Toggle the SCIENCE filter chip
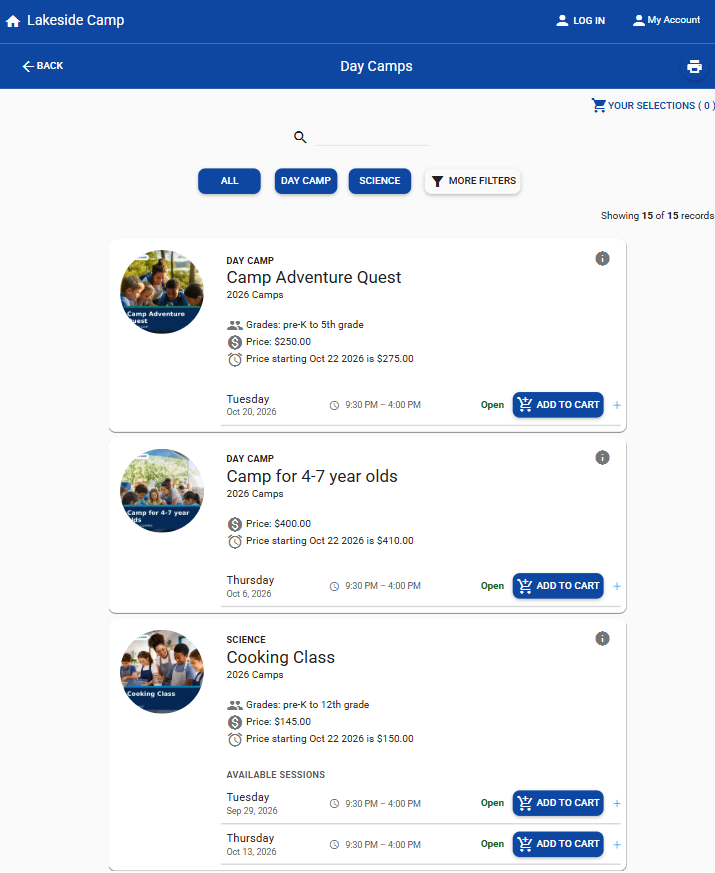Viewport: 715px width, 873px height. [x=380, y=181]
